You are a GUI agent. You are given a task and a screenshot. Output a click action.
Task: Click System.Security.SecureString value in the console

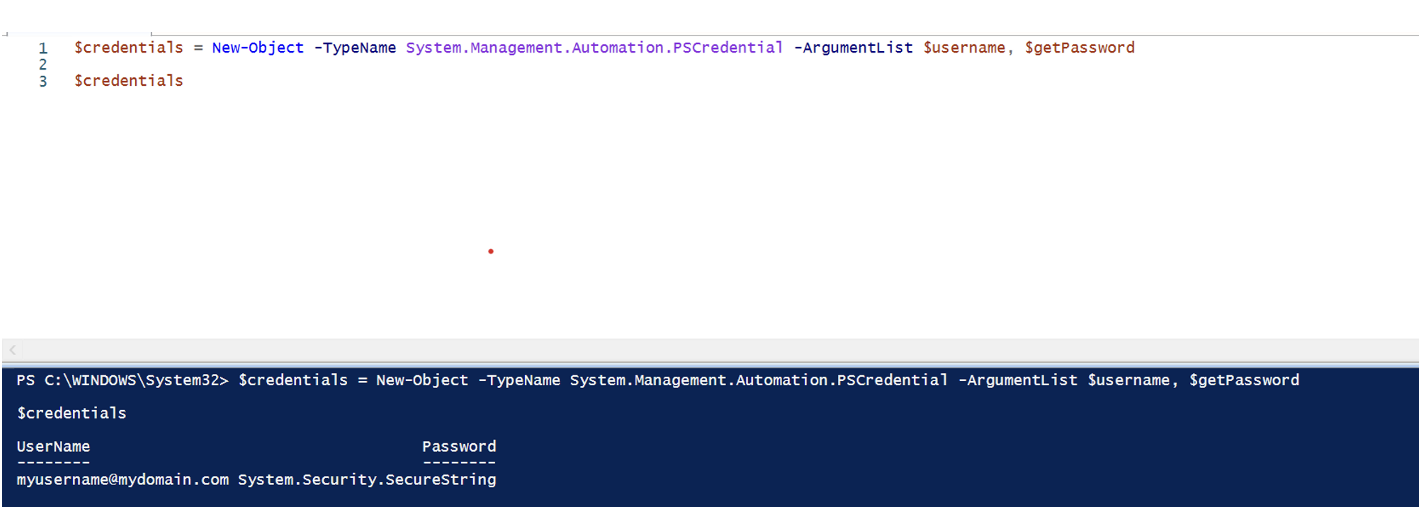(367, 480)
